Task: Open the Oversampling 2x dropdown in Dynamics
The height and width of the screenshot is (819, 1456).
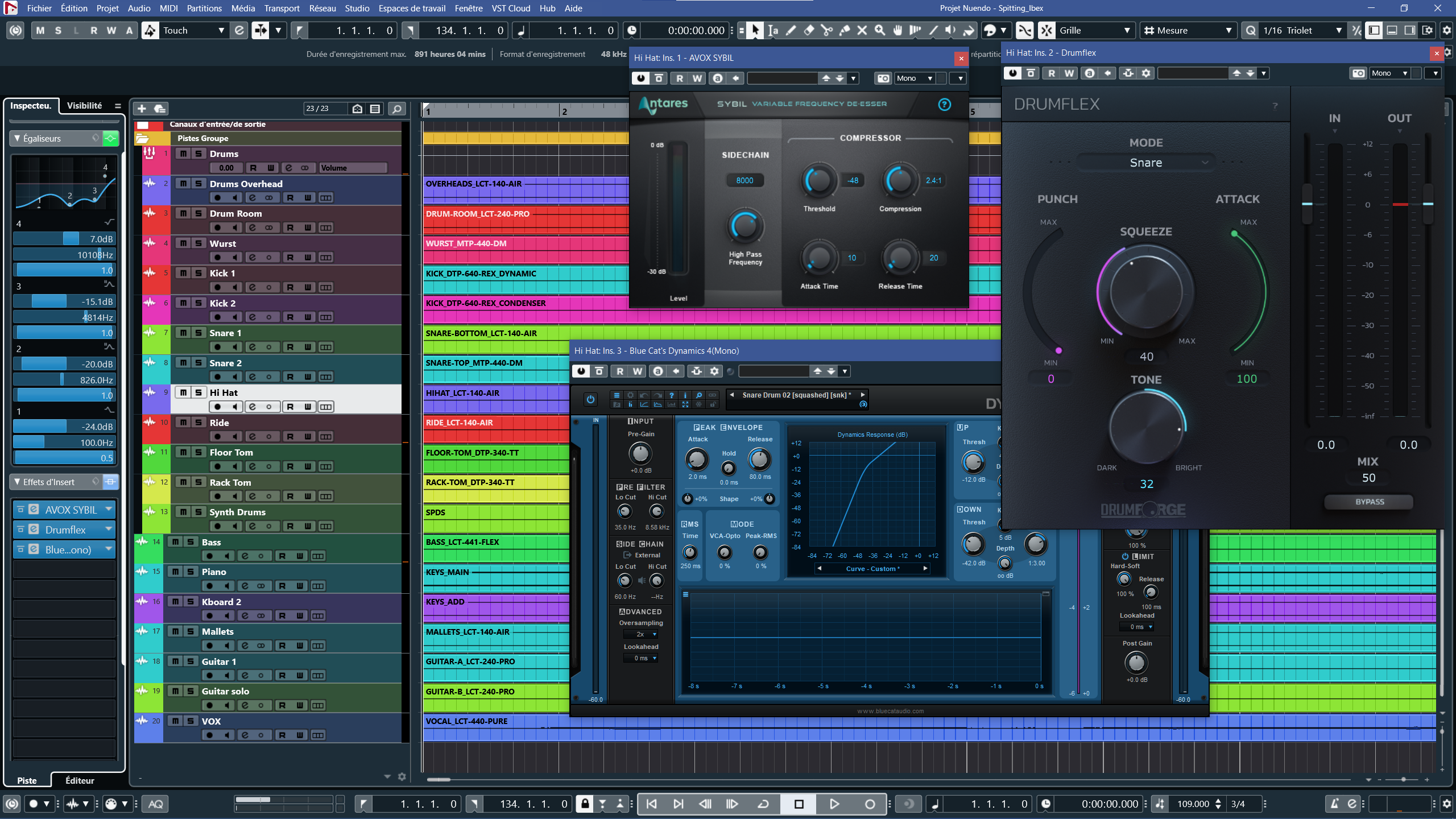Action: [x=642, y=634]
